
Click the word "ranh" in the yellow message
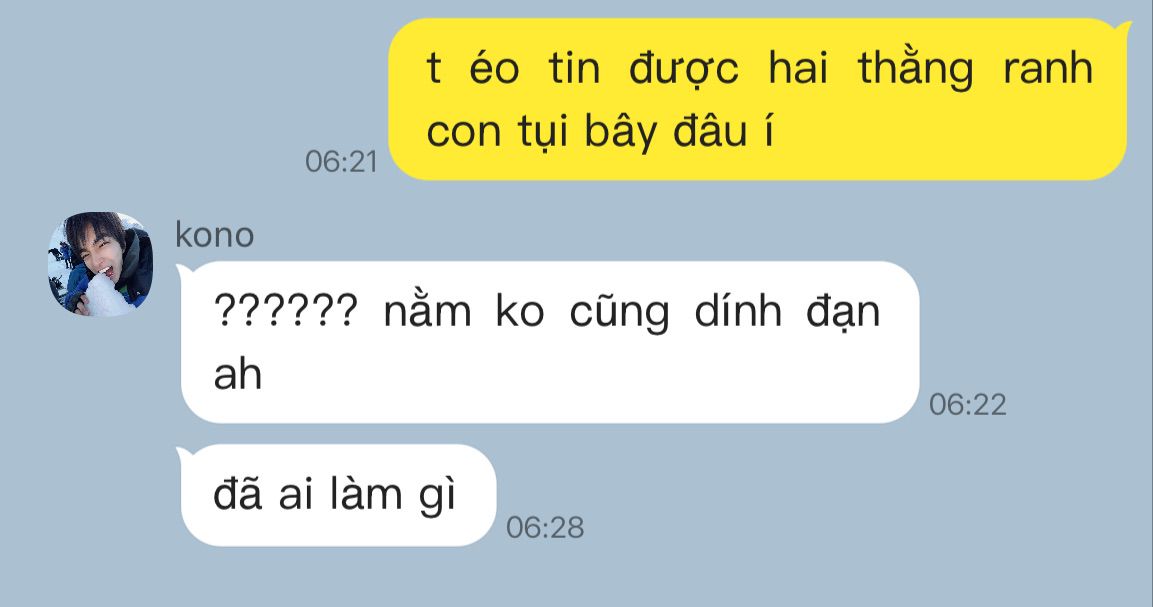coord(1048,68)
